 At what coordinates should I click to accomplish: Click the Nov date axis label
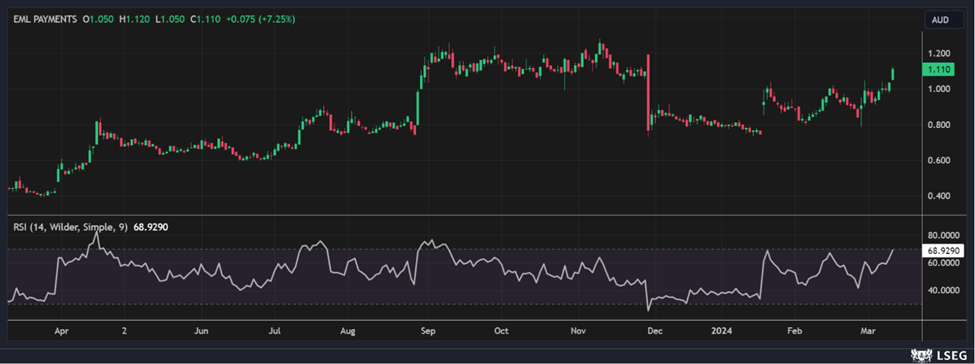pyautogui.click(x=578, y=330)
